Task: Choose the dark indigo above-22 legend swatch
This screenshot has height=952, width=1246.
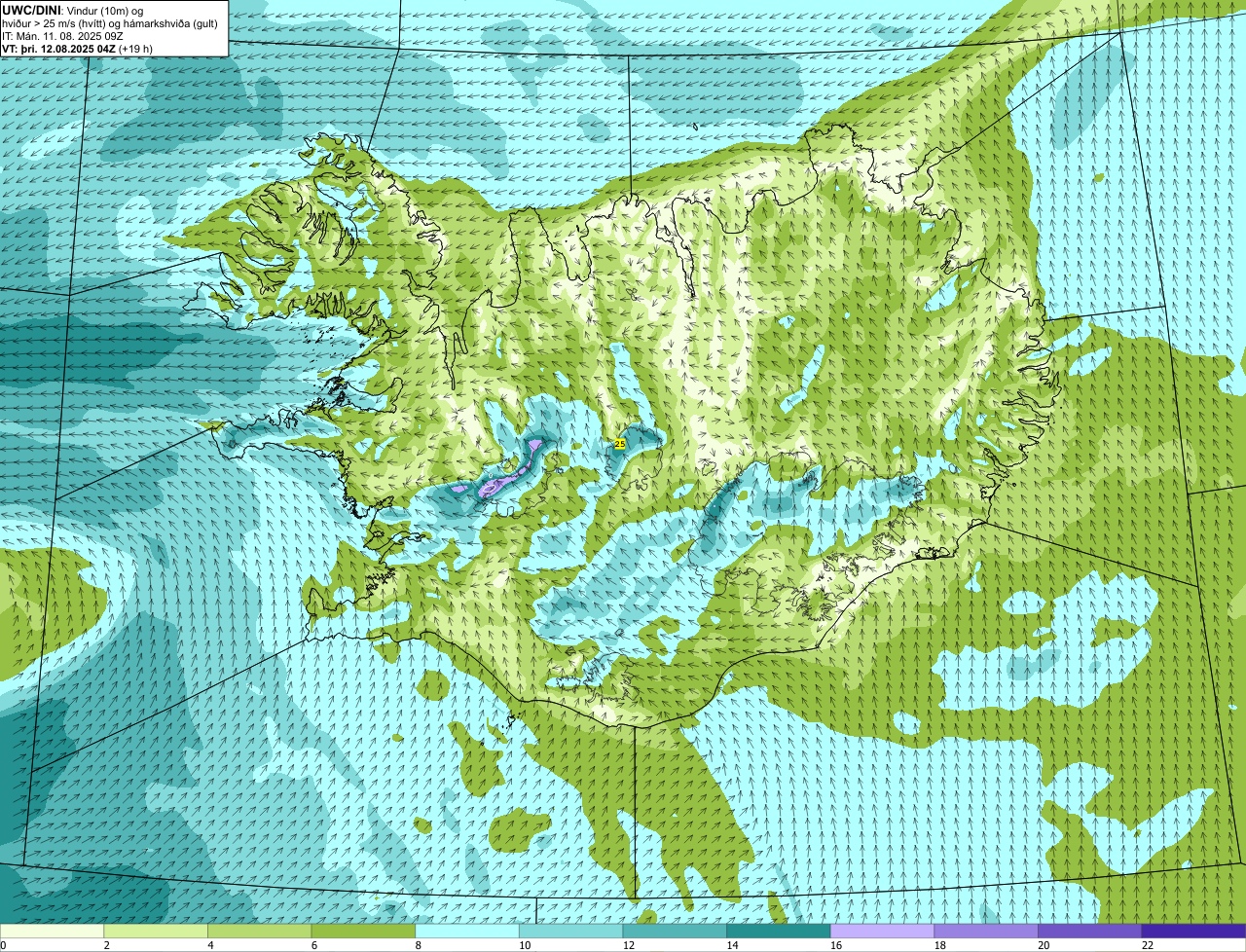Action: 1193,931
